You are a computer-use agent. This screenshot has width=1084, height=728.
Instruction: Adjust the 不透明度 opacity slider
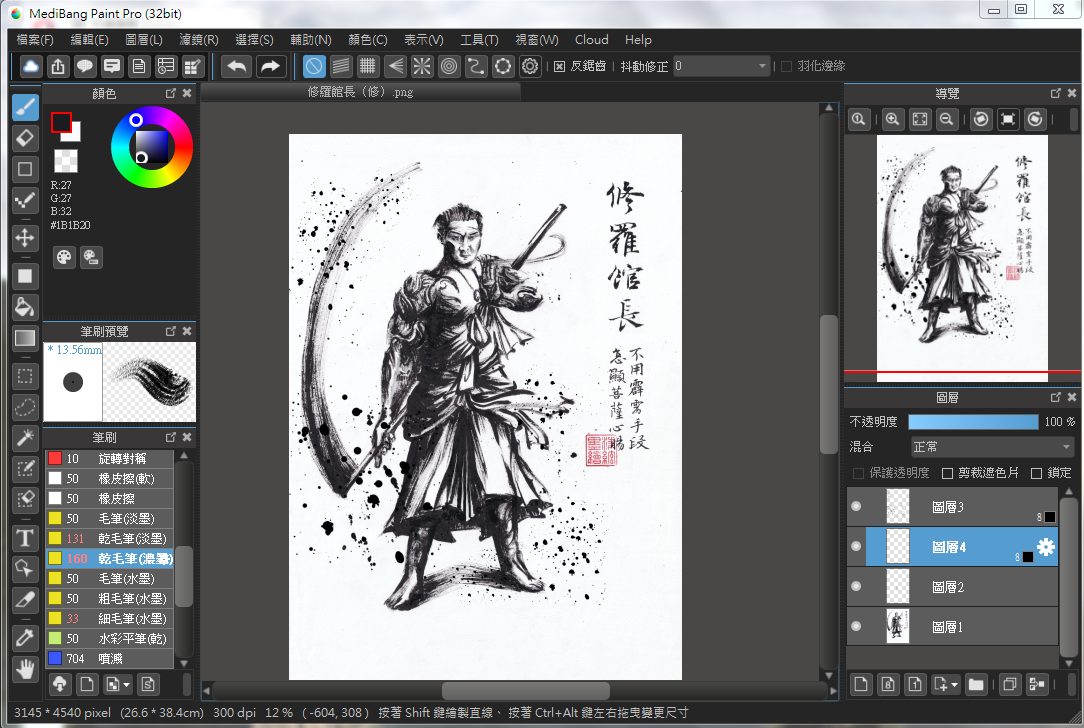pos(973,422)
